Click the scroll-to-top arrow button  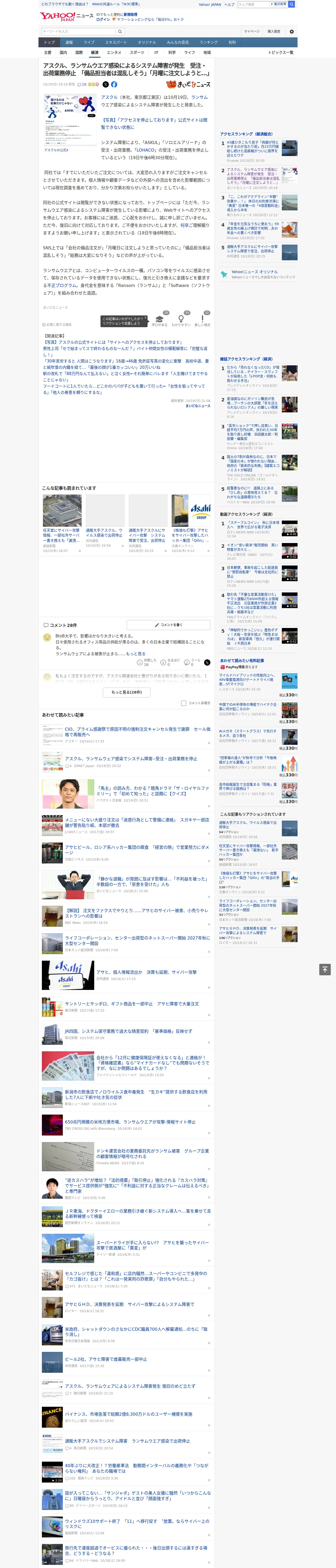325,970
